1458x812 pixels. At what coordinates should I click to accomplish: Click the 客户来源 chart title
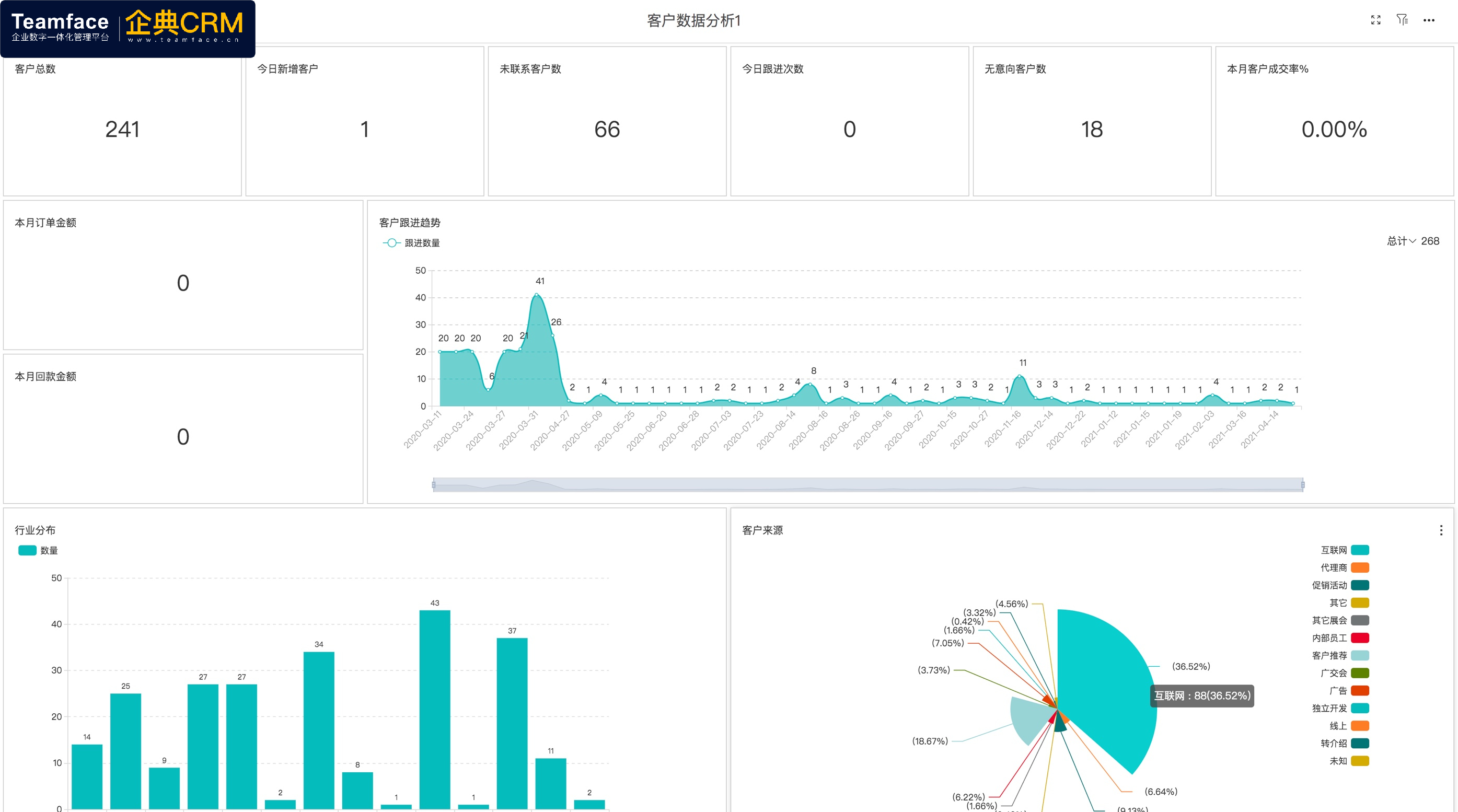pyautogui.click(x=762, y=530)
